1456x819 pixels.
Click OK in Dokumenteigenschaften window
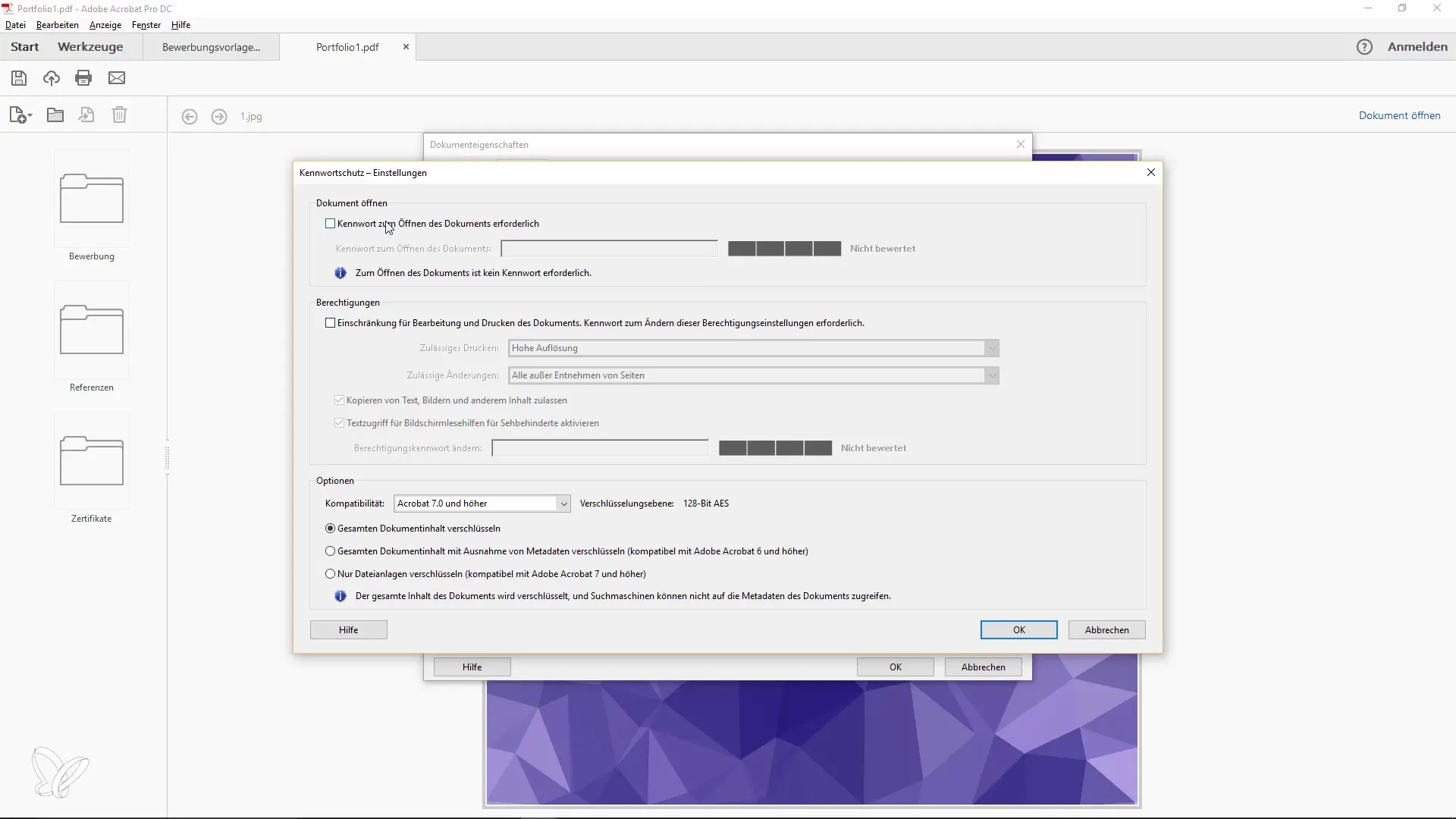896,667
